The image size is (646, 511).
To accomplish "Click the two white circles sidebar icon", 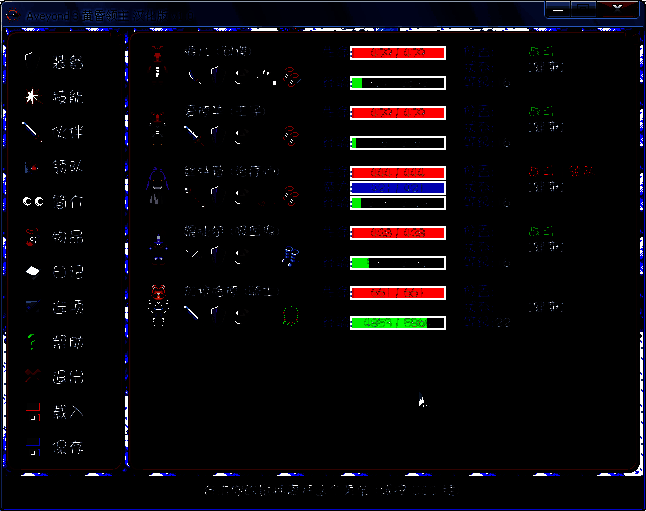I will click(x=33, y=201).
